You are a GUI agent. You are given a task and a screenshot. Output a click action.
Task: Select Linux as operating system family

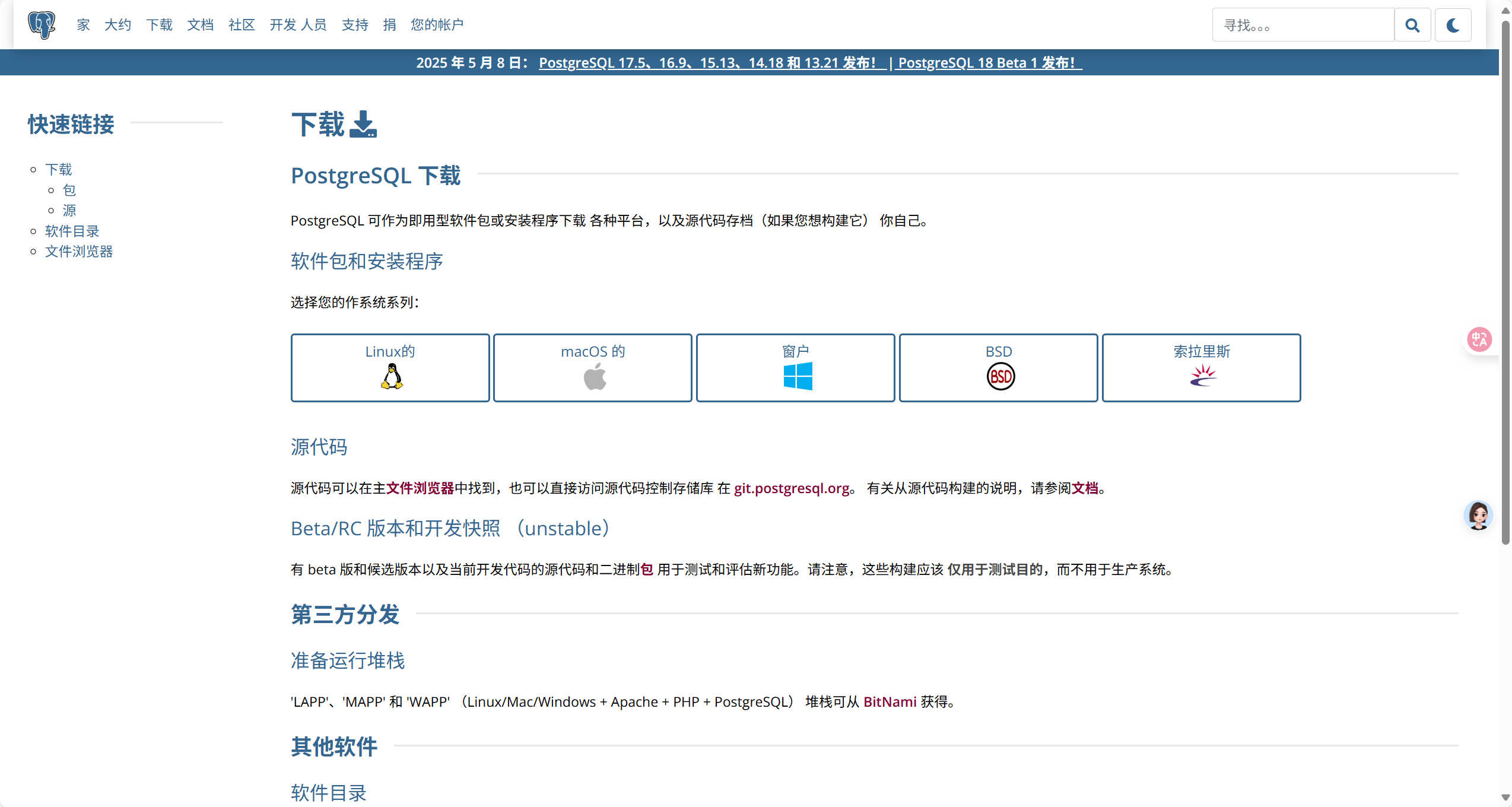390,367
